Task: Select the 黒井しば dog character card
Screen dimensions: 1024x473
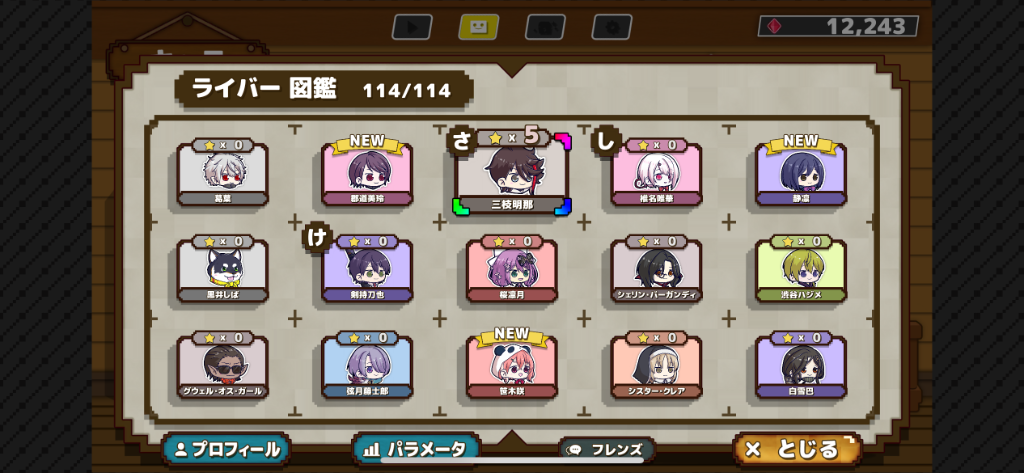Action: pos(223,269)
